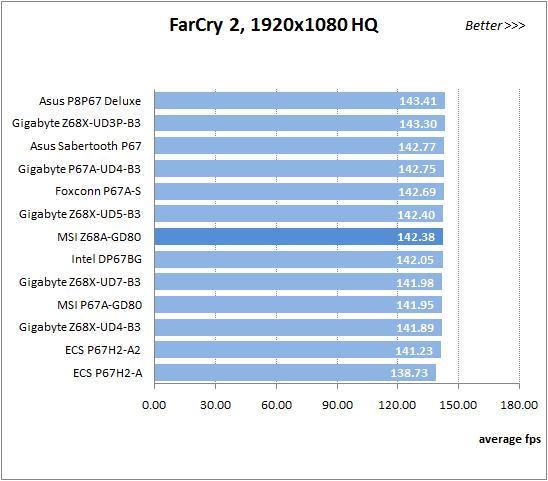Viewport: 548px width, 481px height.
Task: Click the value 138.73
Action: click(x=409, y=373)
